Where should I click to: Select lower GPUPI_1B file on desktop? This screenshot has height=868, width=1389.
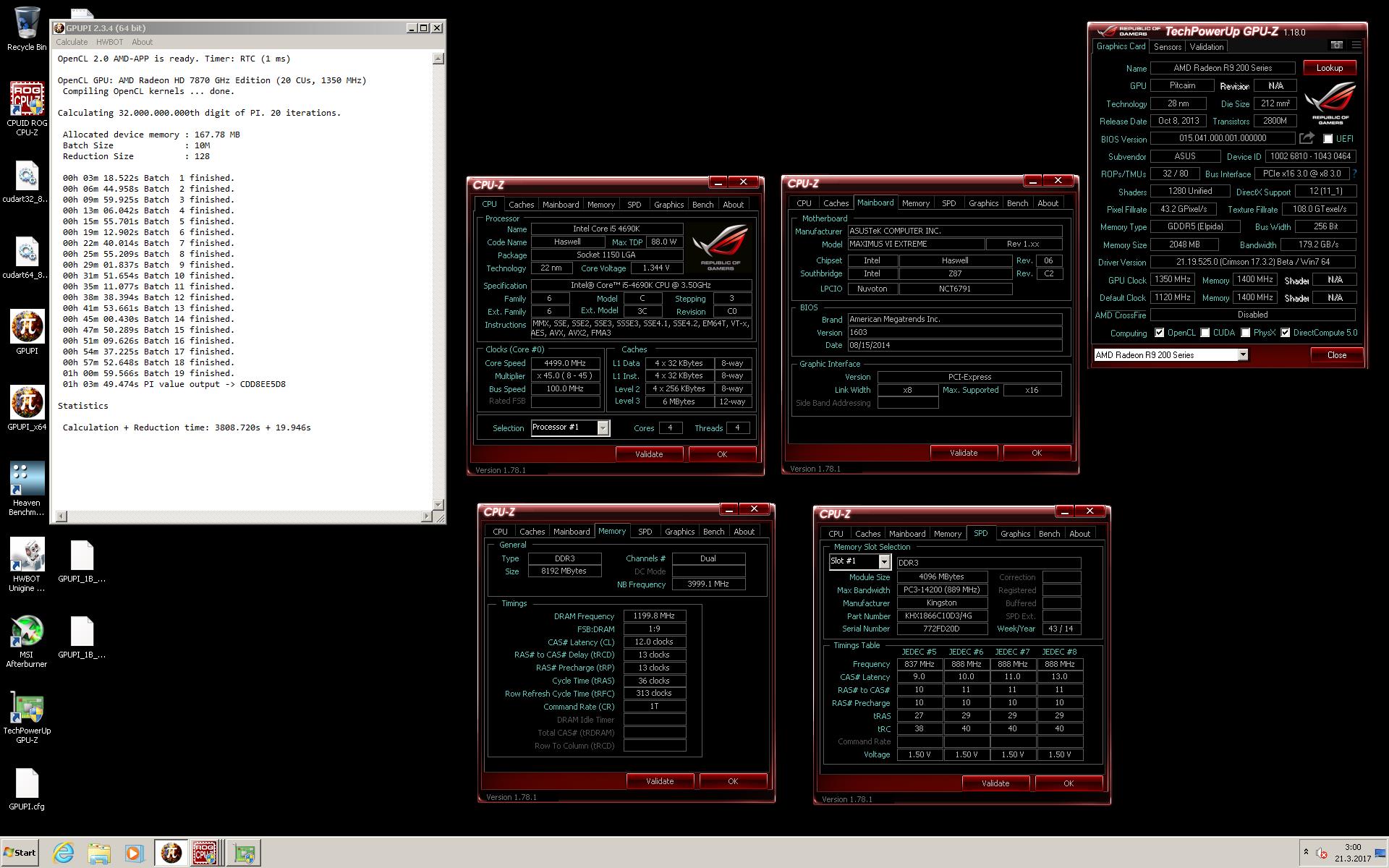click(82, 638)
